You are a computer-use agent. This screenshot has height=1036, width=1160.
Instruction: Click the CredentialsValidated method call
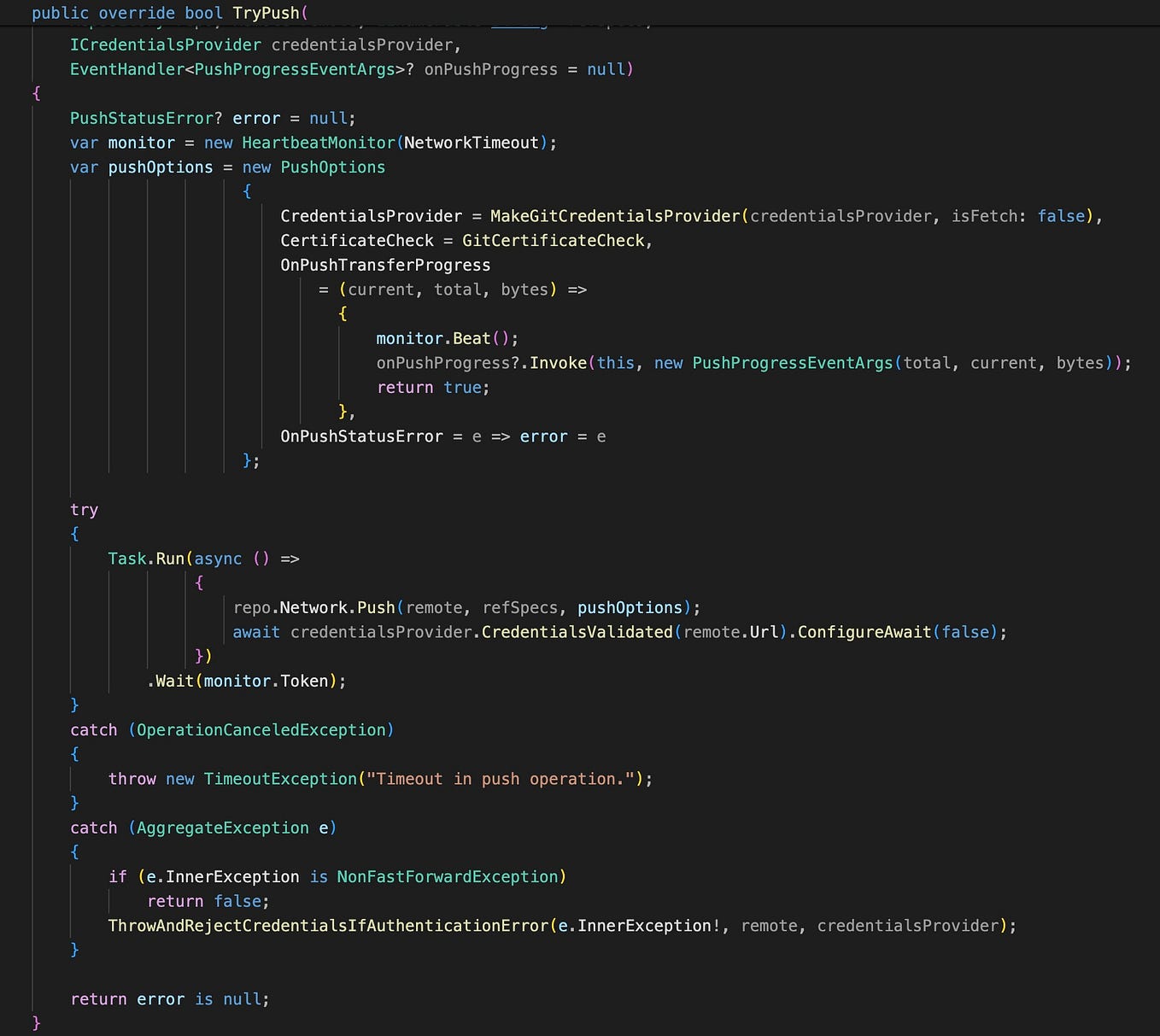pos(577,632)
